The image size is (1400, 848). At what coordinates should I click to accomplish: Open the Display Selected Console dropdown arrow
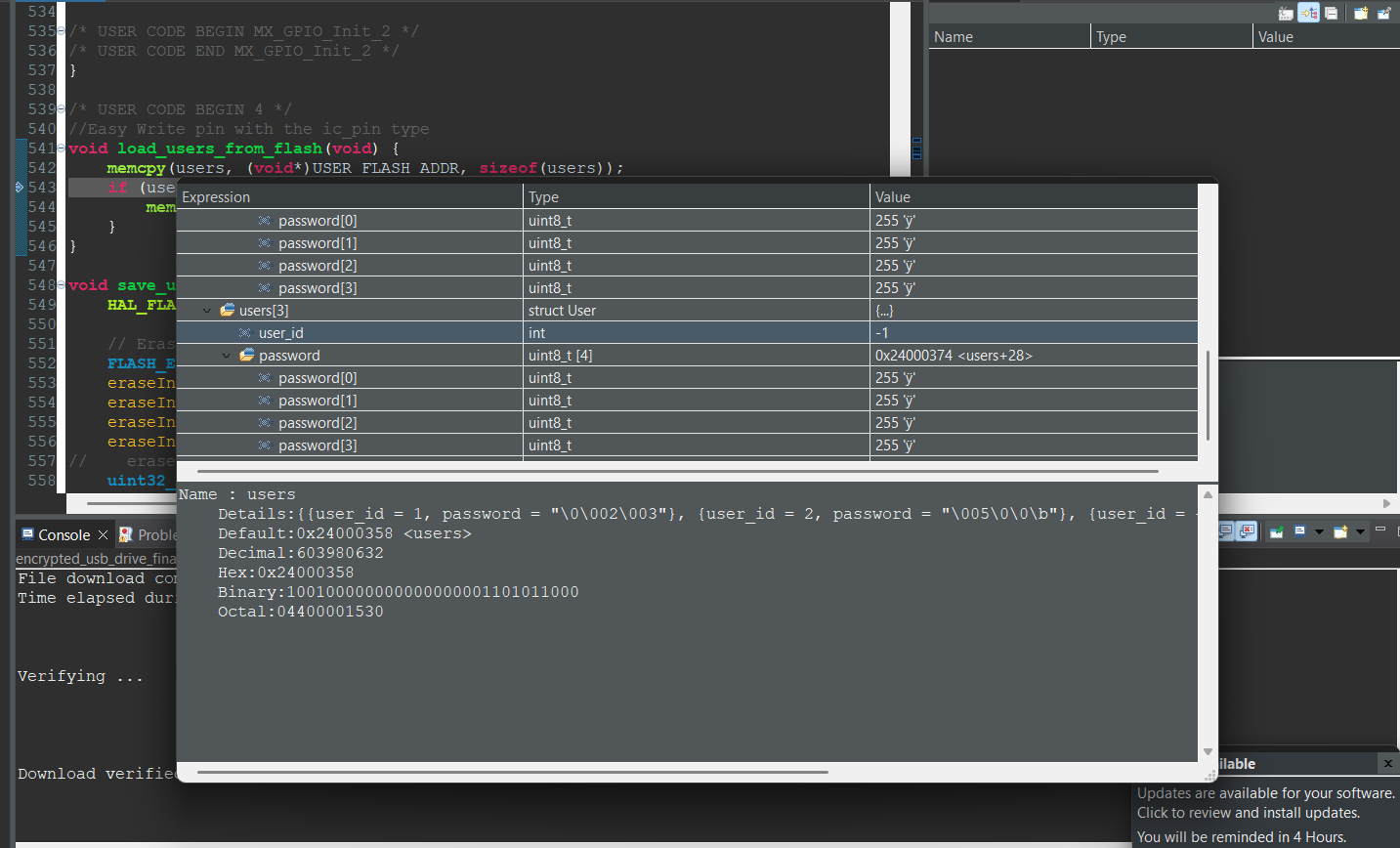pos(1319,532)
